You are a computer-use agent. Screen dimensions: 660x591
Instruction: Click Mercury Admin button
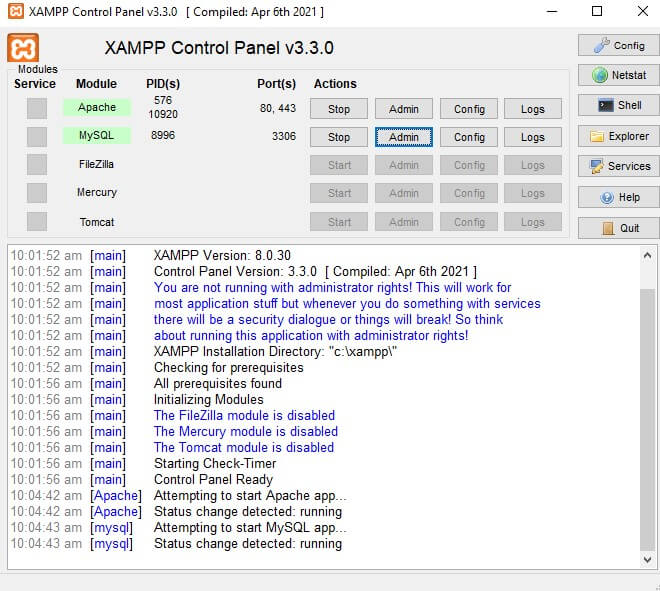404,193
